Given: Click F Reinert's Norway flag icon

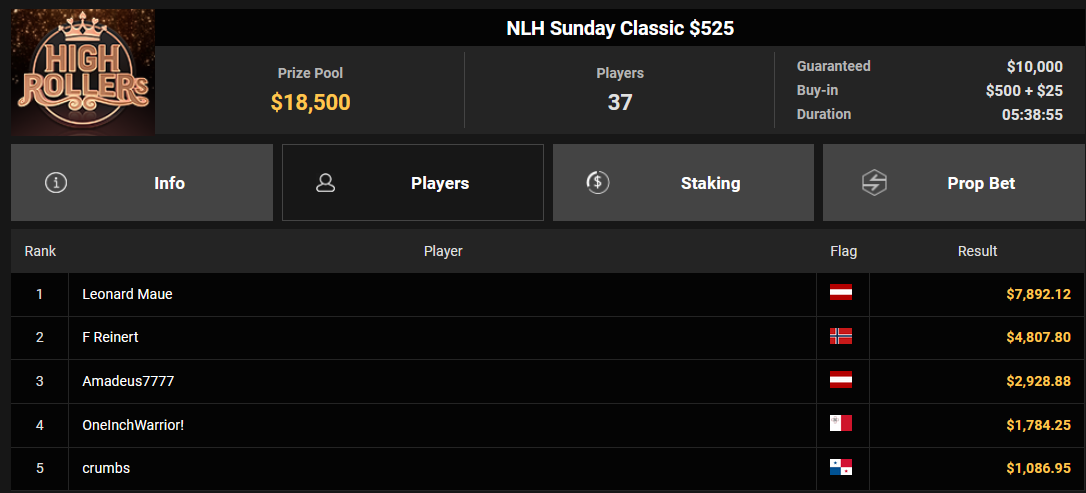Looking at the screenshot, I should (841, 337).
